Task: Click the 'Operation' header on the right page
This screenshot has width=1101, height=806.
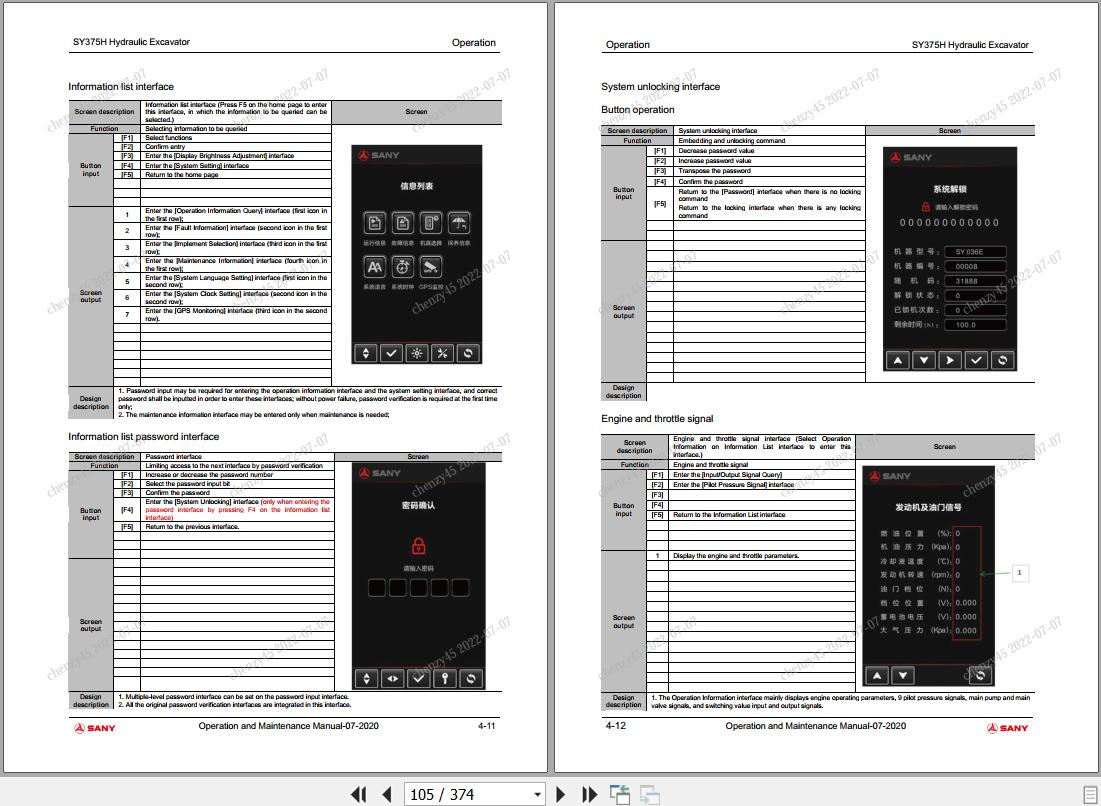Action: coord(628,44)
